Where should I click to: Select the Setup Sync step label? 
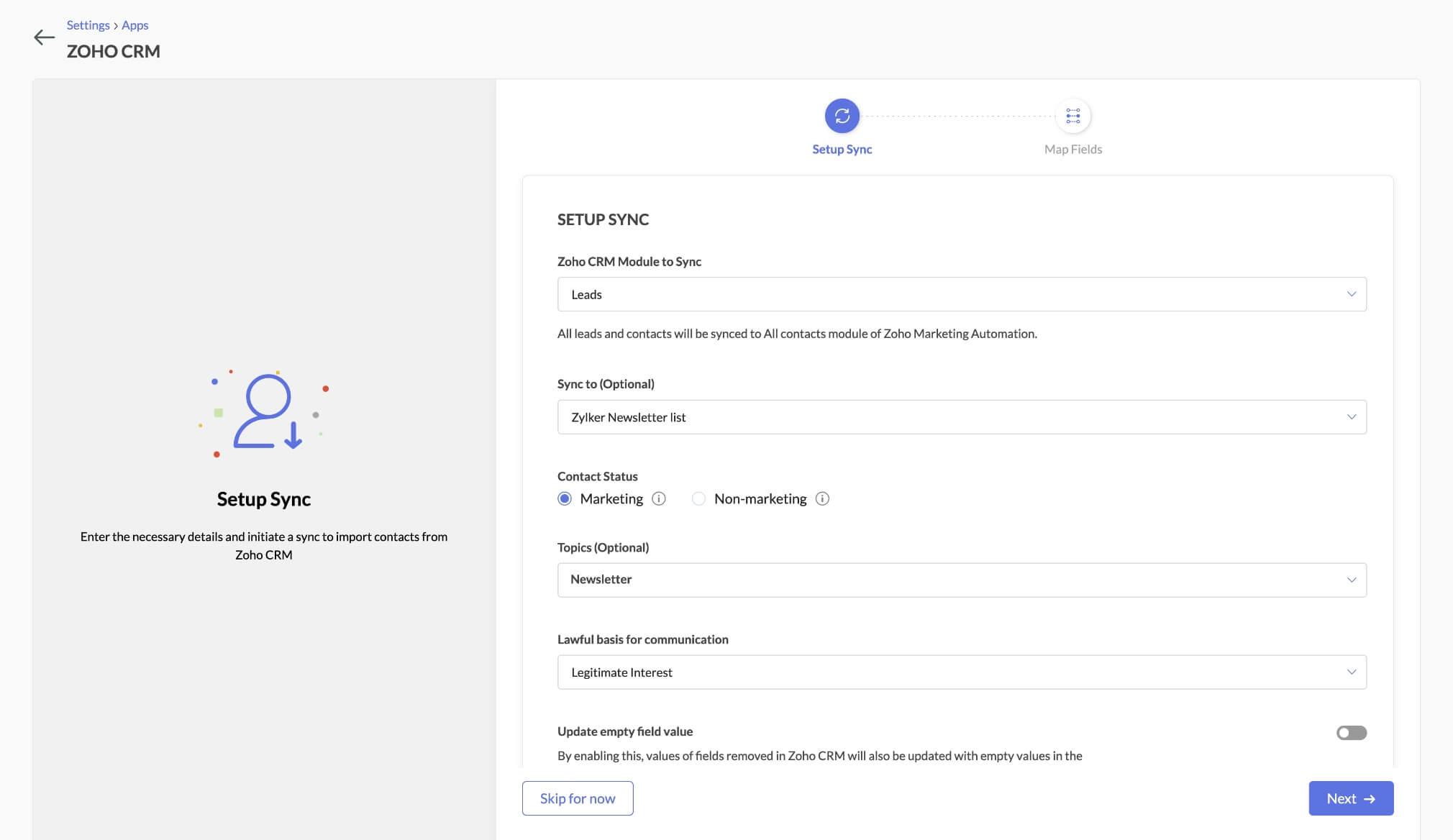[842, 149]
